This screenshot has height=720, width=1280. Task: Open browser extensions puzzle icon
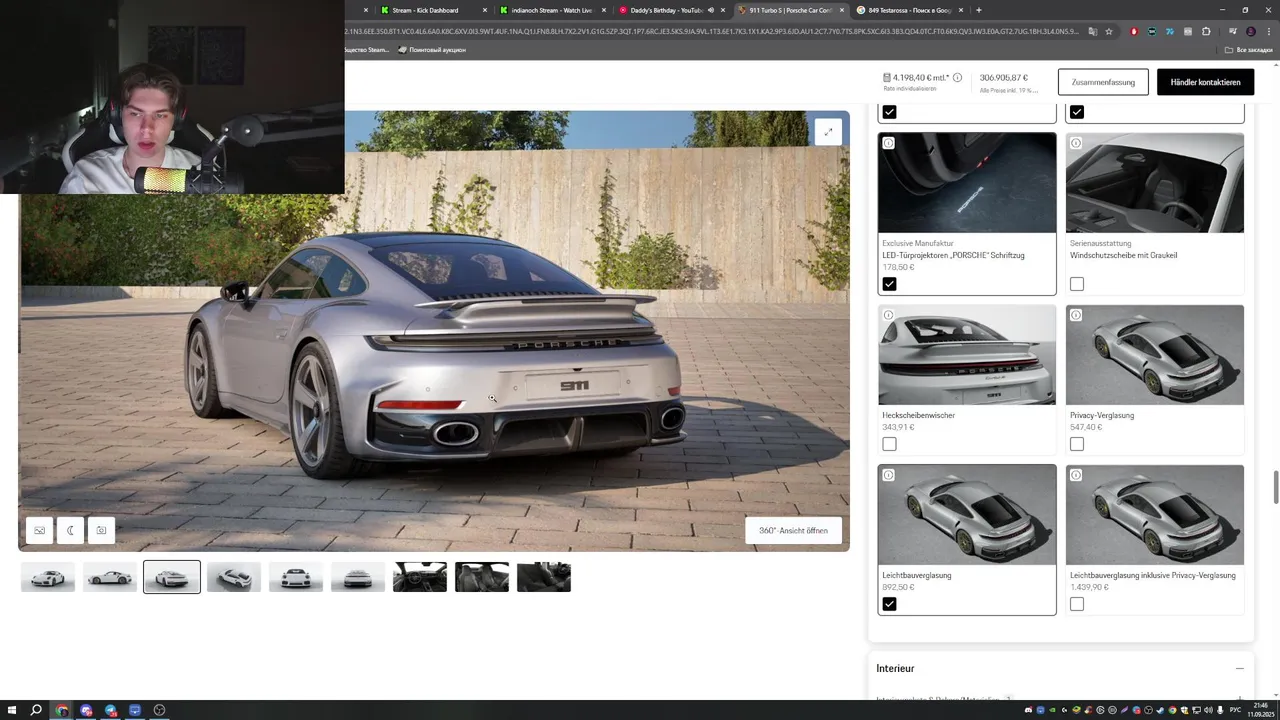click(1206, 31)
